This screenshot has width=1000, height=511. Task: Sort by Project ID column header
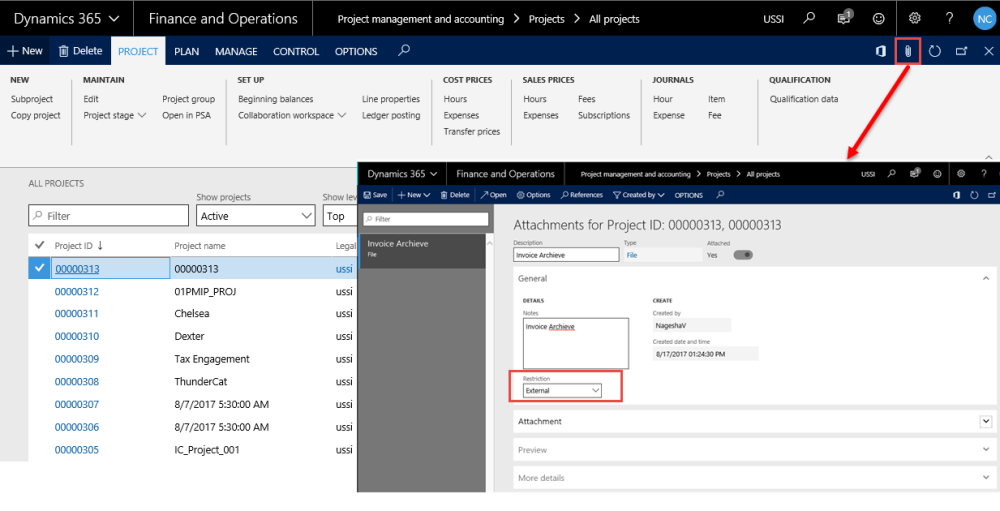77,246
